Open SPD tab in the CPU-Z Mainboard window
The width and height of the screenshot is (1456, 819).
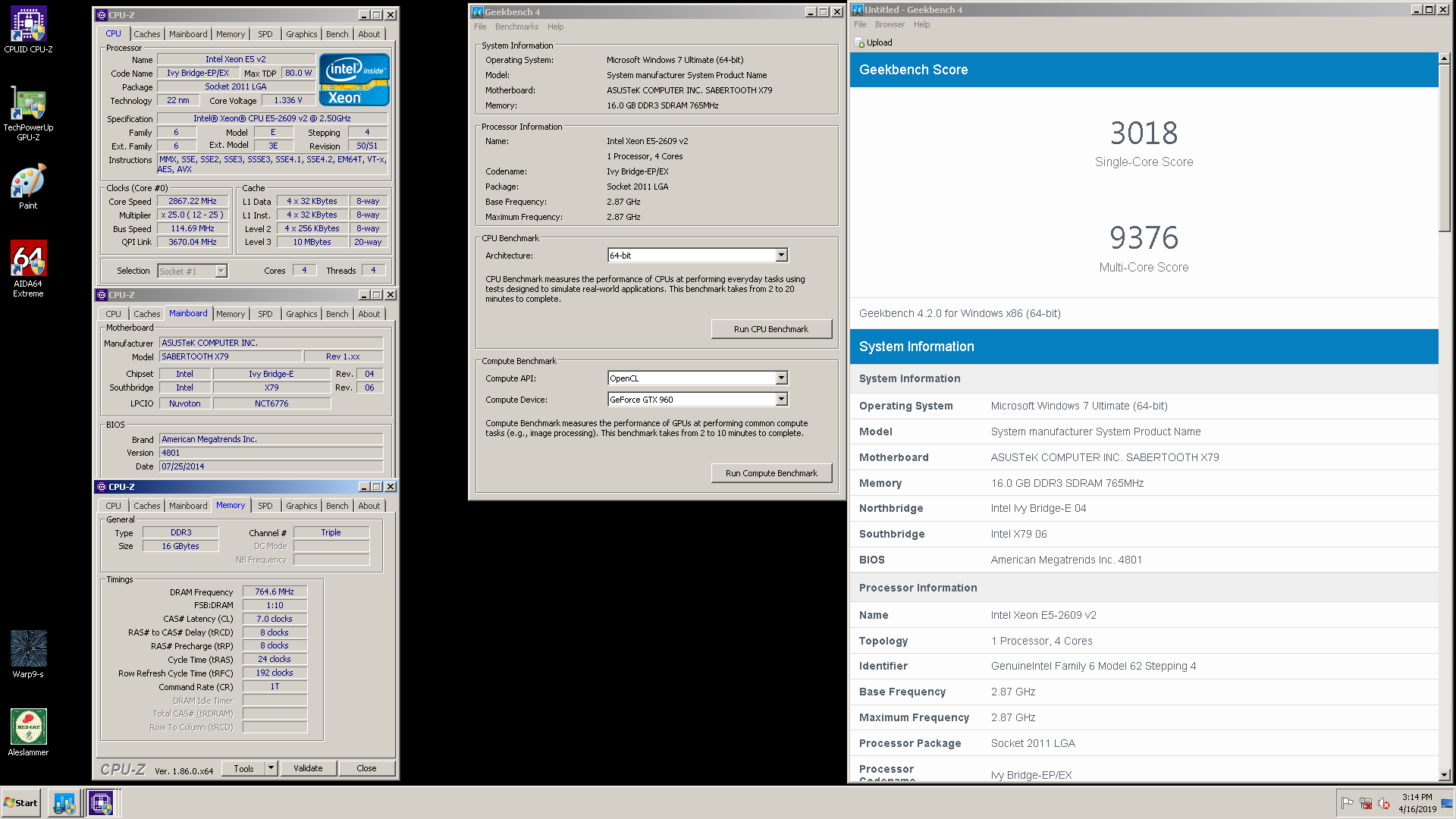[x=265, y=314]
